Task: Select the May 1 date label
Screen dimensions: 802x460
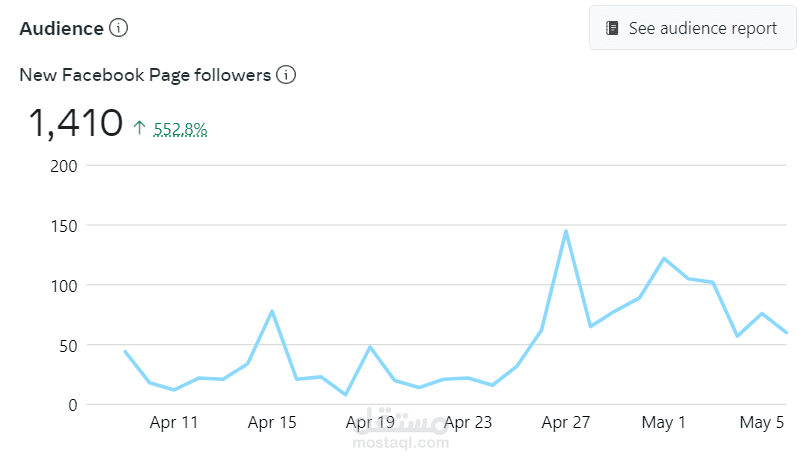Action: (x=664, y=423)
